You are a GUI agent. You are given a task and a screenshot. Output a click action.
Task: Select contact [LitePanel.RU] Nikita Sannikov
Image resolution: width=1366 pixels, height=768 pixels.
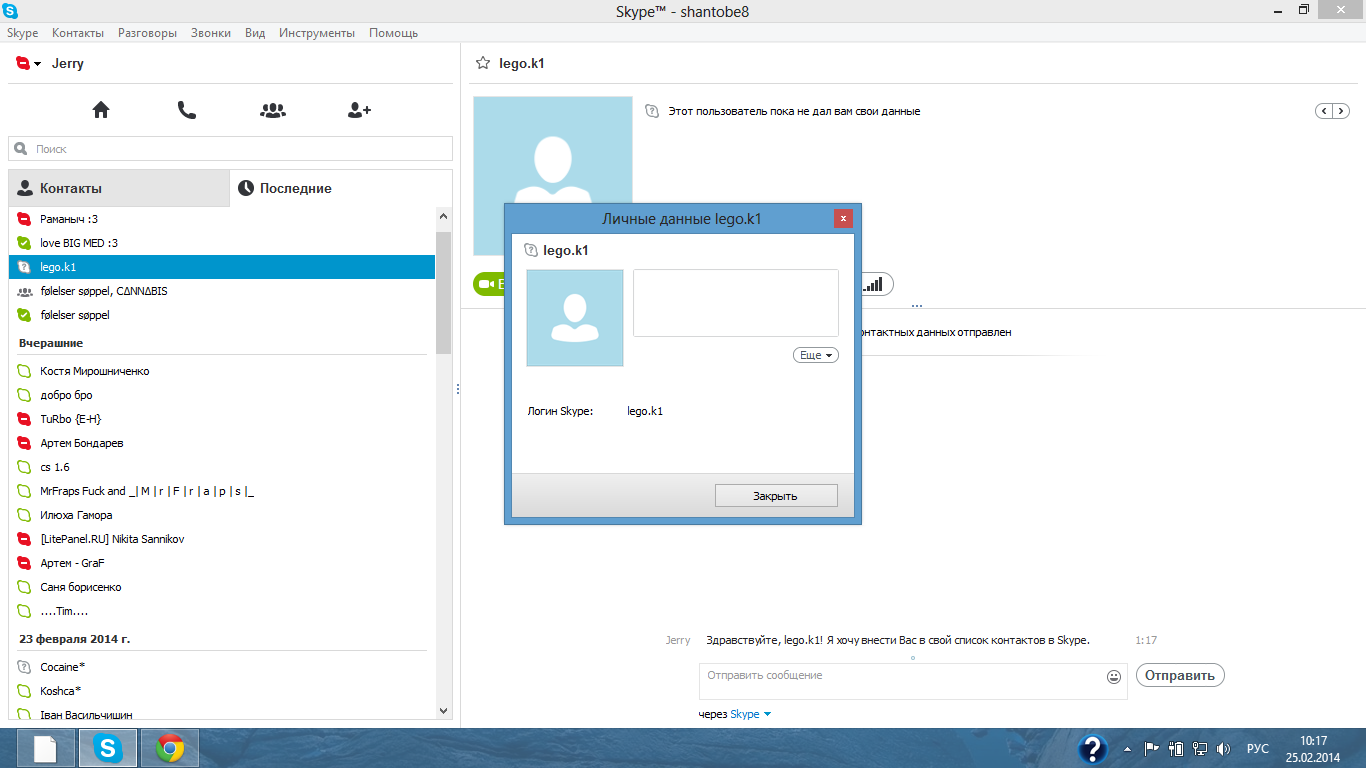tap(222, 539)
